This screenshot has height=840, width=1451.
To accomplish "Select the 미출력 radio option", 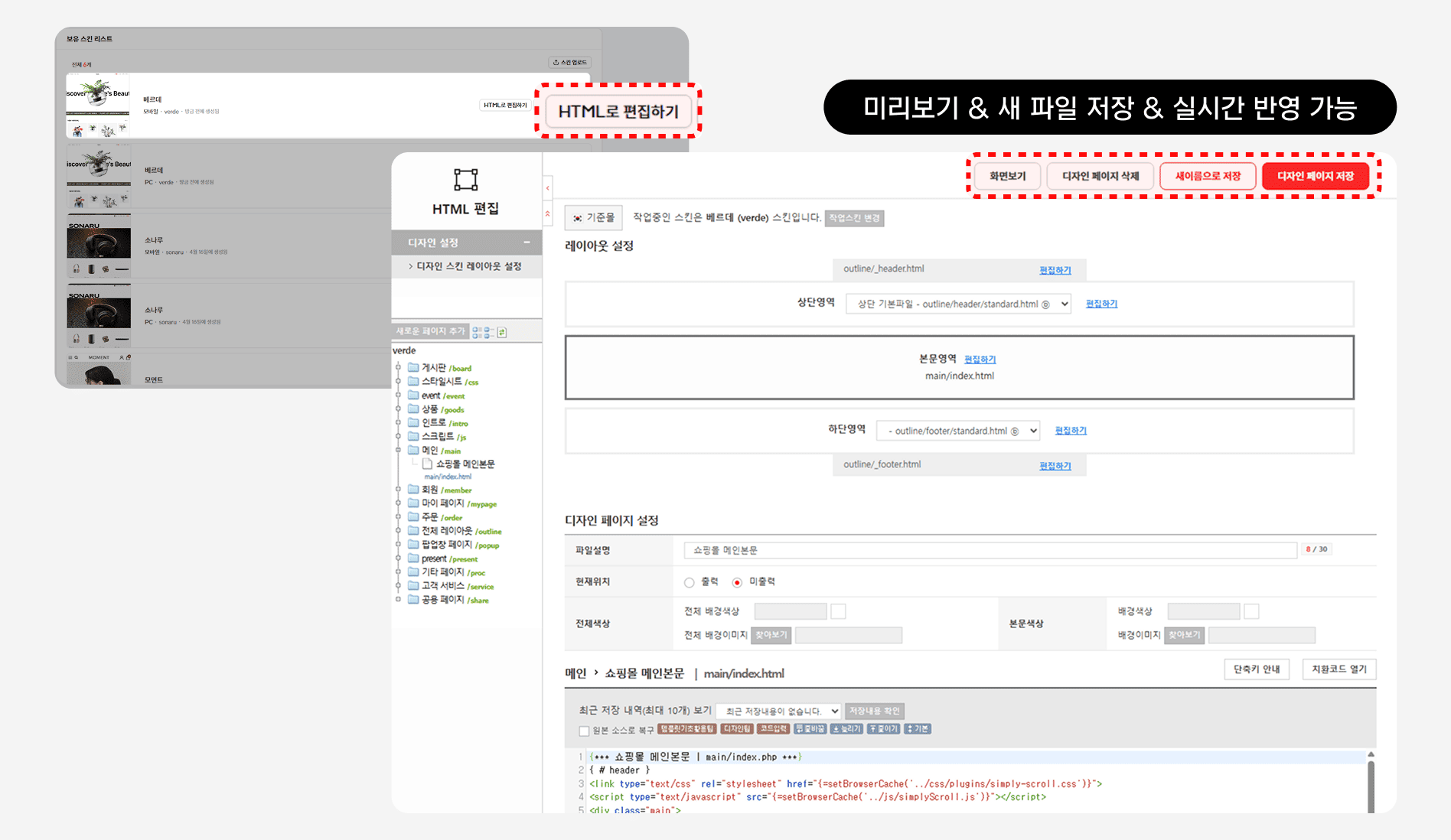I will click(x=736, y=581).
